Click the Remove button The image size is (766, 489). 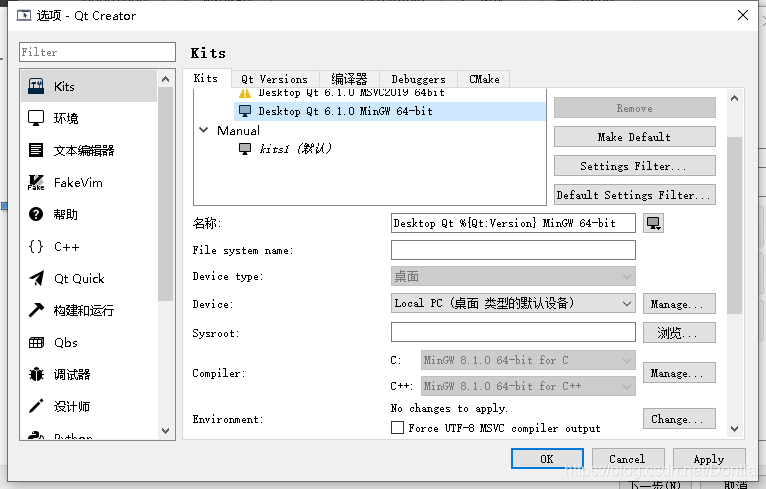pos(635,108)
